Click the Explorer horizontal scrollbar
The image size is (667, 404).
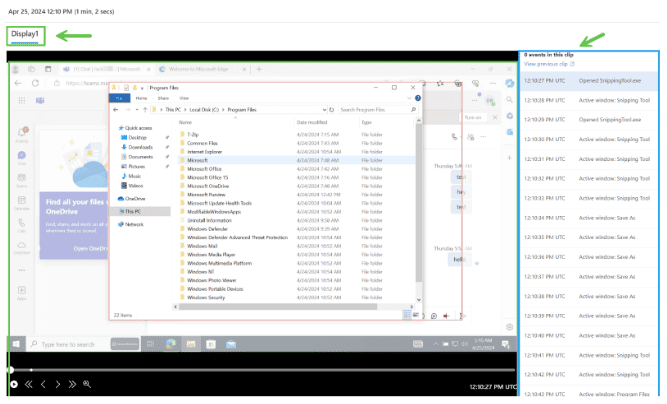tap(279, 307)
